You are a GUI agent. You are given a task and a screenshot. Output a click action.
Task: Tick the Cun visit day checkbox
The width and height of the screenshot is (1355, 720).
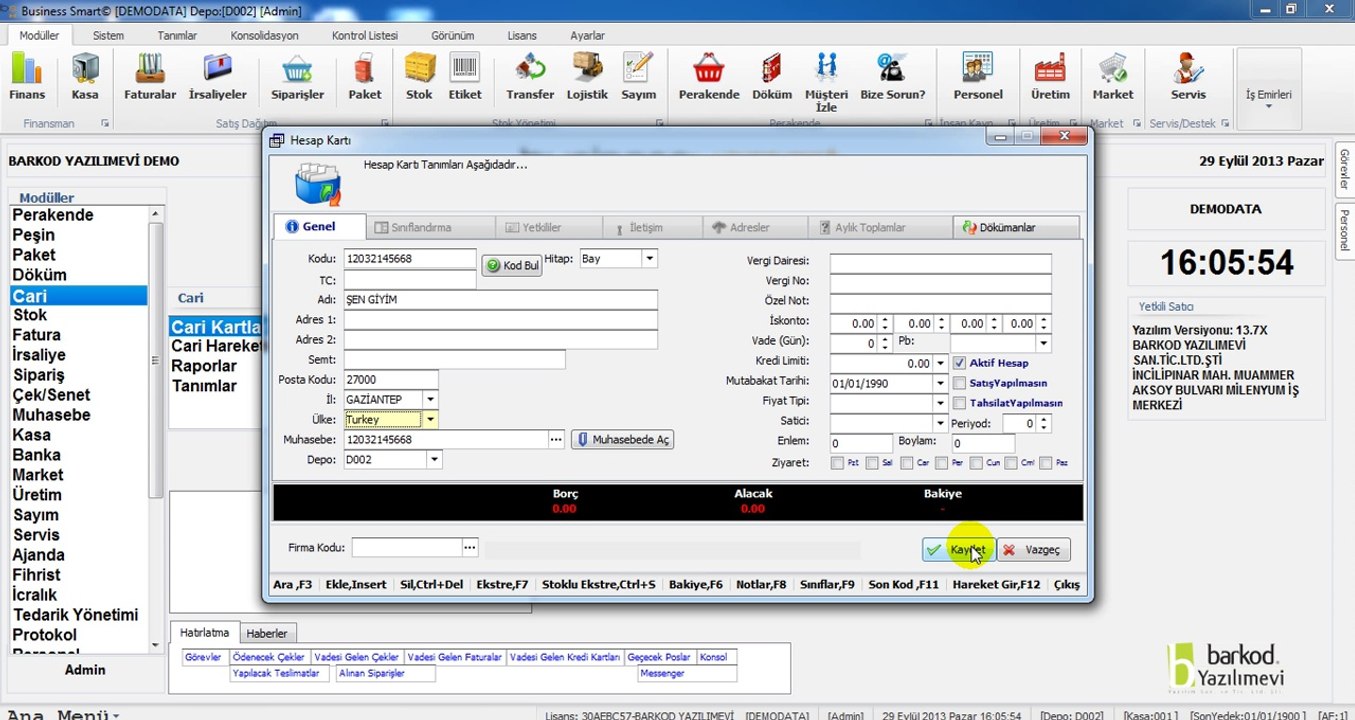[977, 463]
